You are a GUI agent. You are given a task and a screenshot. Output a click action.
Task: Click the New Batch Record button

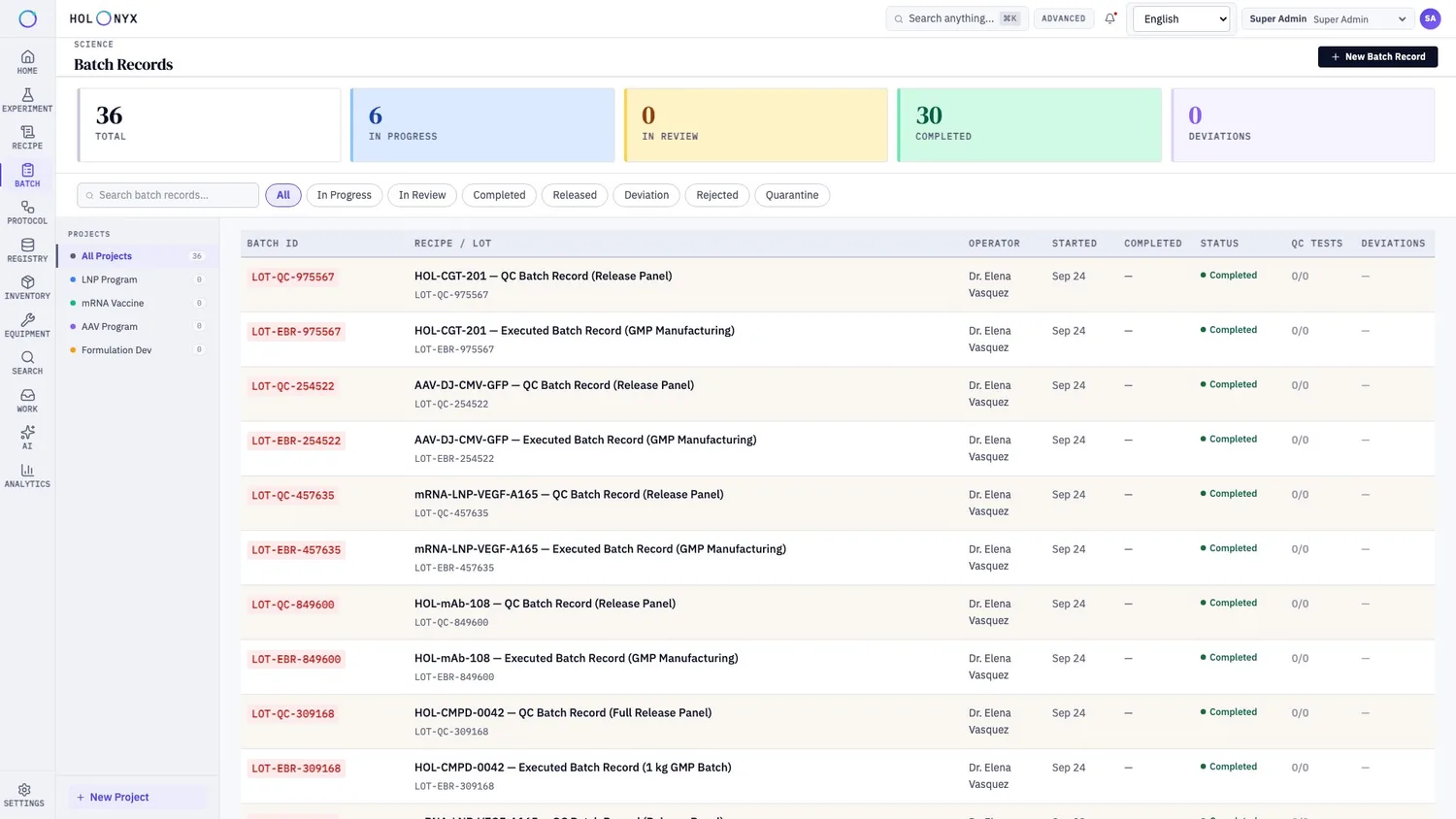pos(1377,56)
